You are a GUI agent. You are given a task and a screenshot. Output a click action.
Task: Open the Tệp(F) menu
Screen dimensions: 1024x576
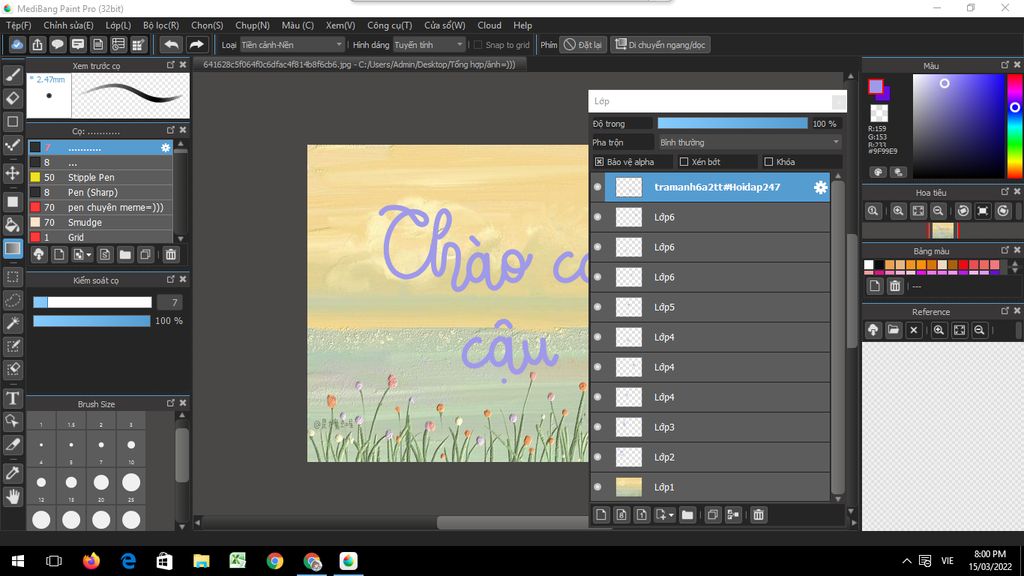[18, 25]
